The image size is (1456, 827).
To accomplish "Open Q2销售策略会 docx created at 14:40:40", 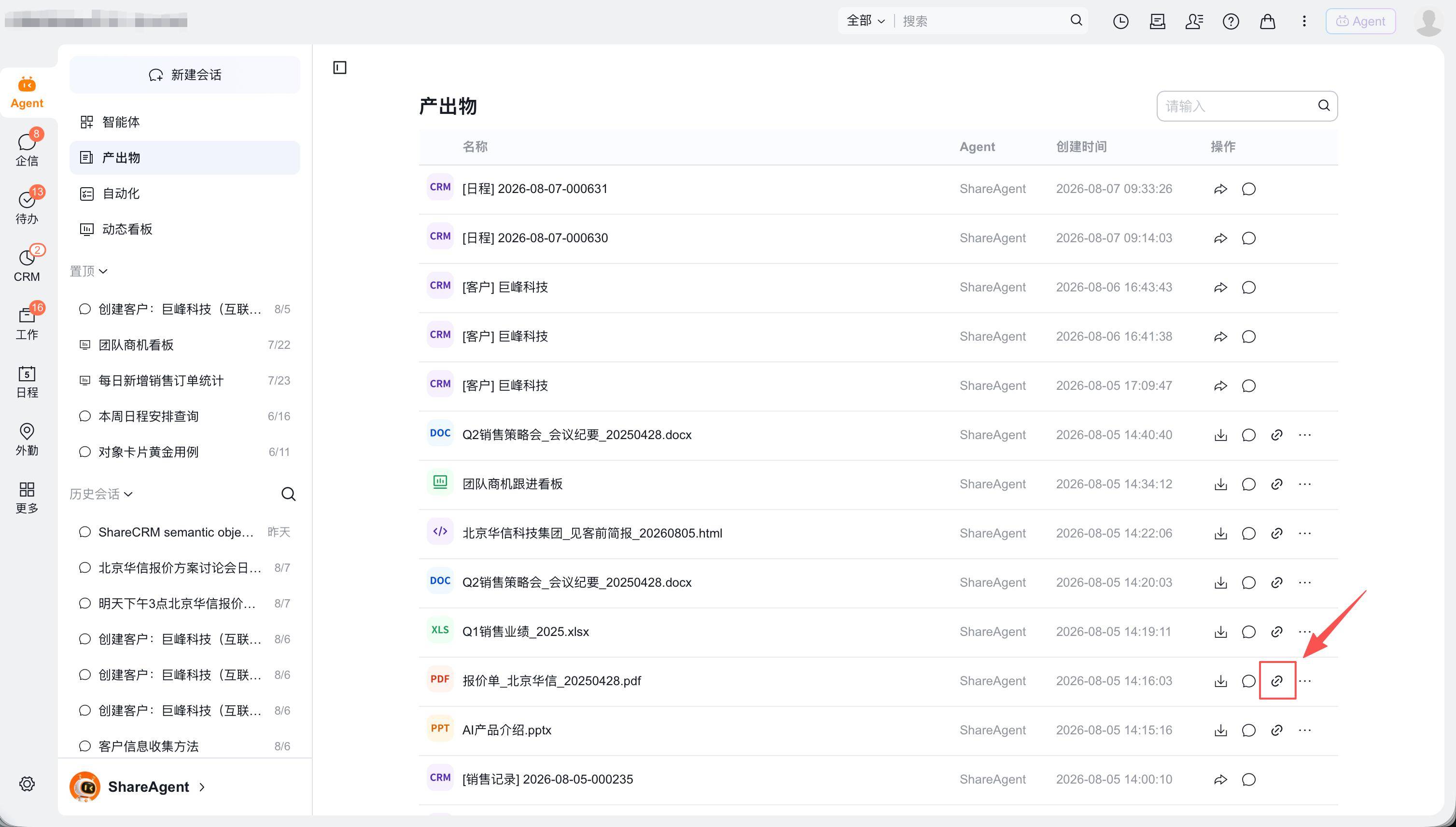I will [577, 435].
